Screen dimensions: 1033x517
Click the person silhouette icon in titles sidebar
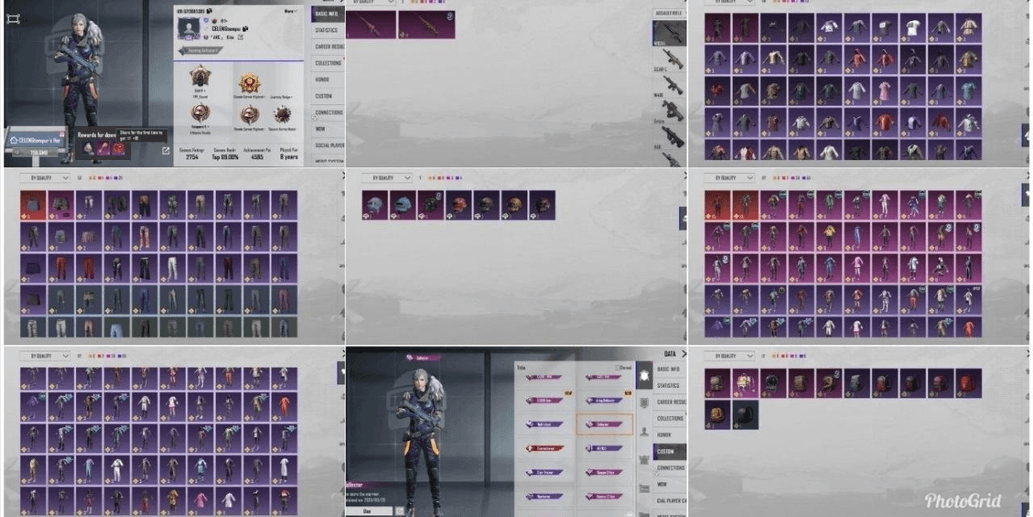click(x=644, y=430)
